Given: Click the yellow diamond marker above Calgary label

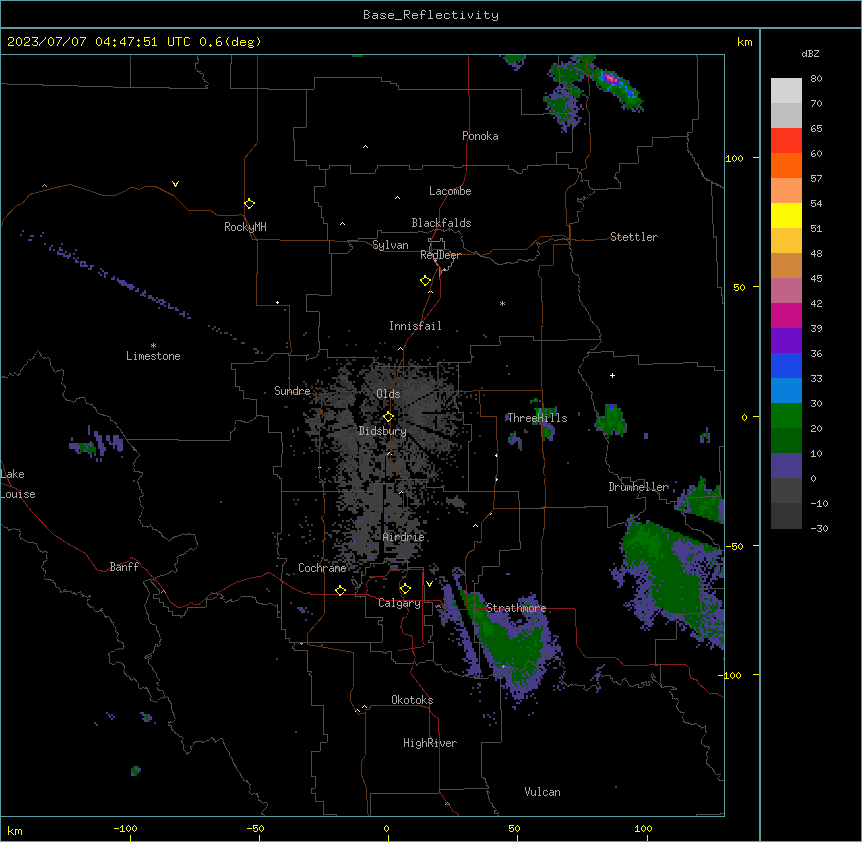Looking at the screenshot, I should point(405,589).
